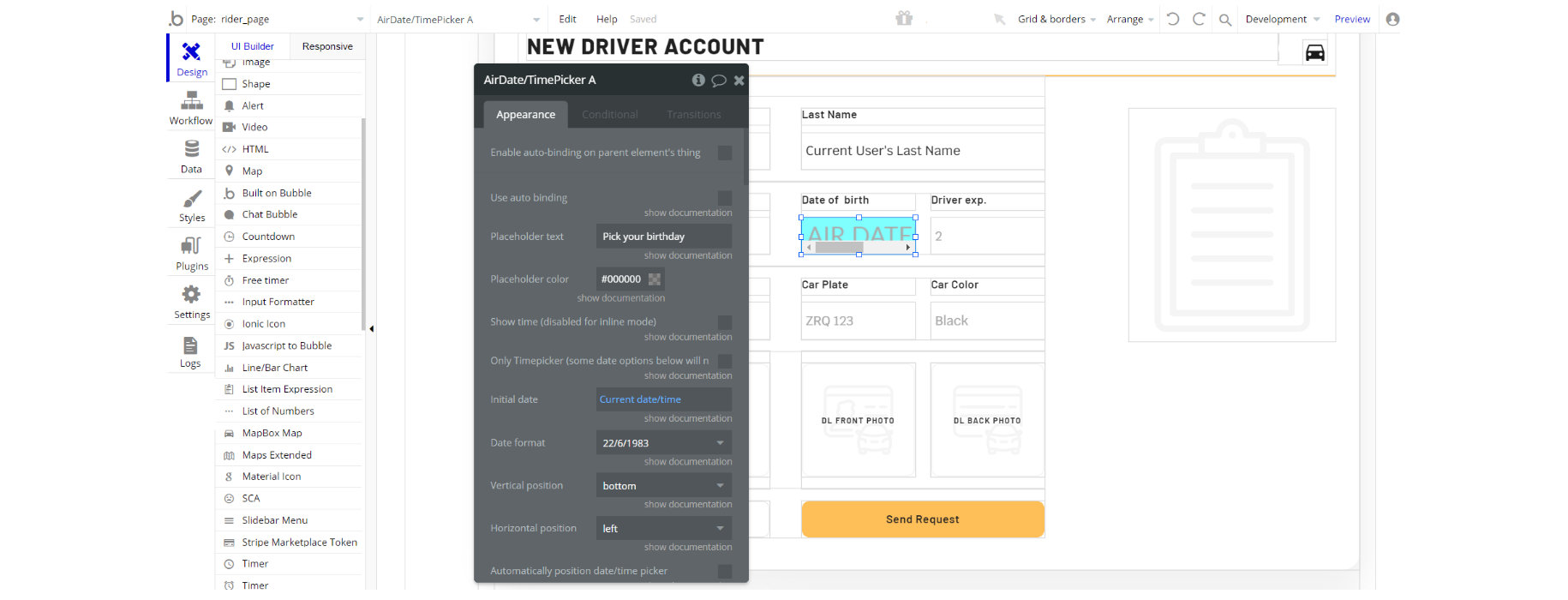The width and height of the screenshot is (1568, 600).
Task: Switch to the UI Builder tab
Action: point(253,46)
